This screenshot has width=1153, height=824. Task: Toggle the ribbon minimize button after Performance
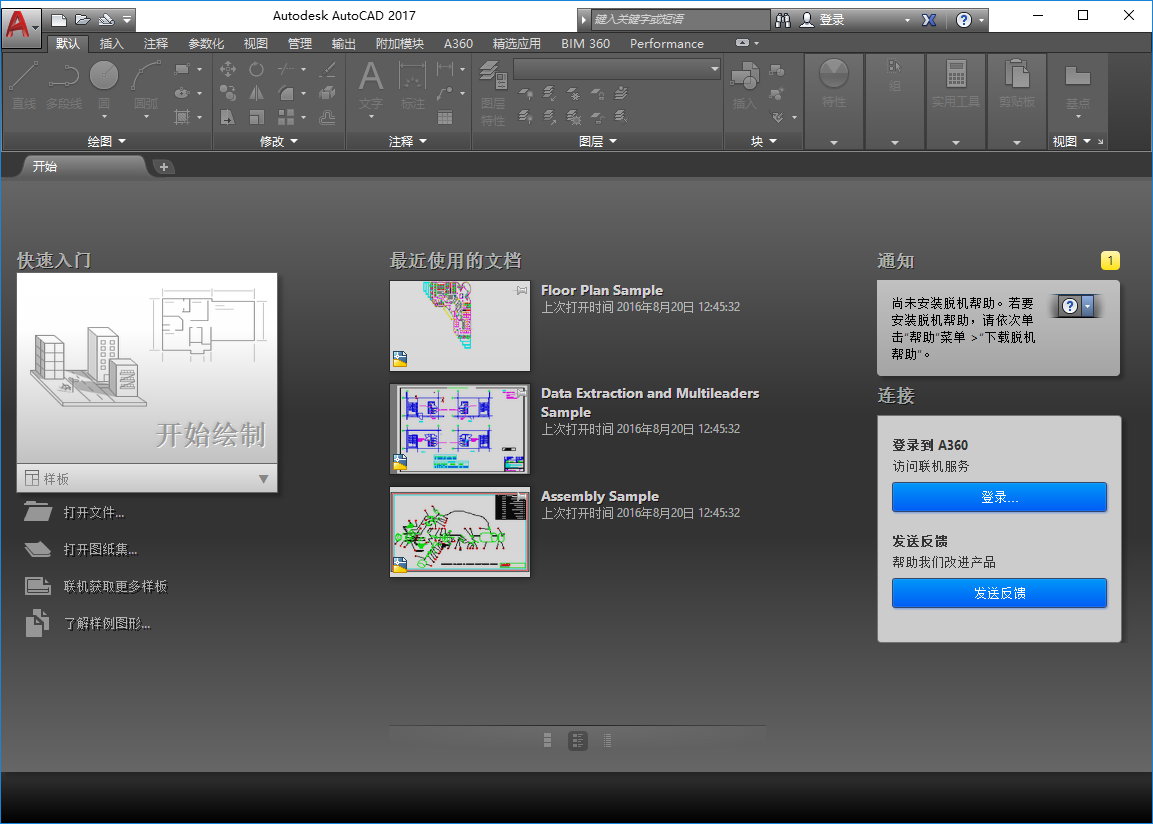click(743, 43)
